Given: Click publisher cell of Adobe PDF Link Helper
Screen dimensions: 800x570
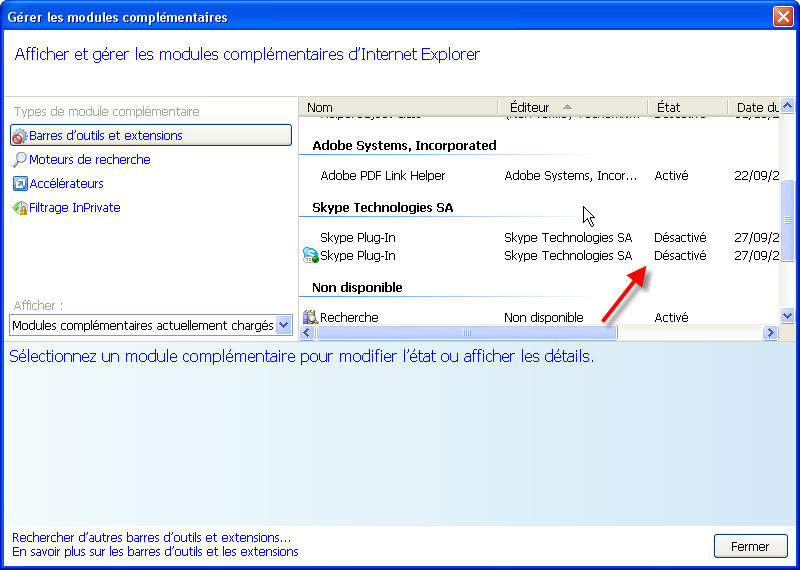Looking at the screenshot, I should 570,176.
